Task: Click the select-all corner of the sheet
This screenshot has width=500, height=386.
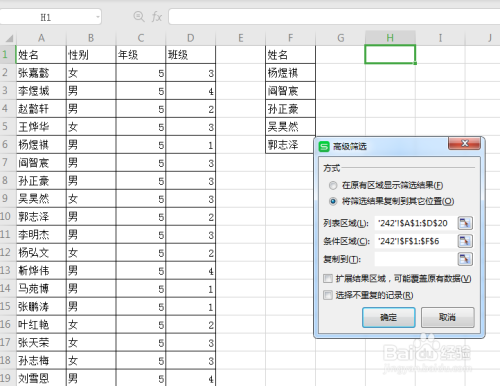Action: click(x=9, y=38)
